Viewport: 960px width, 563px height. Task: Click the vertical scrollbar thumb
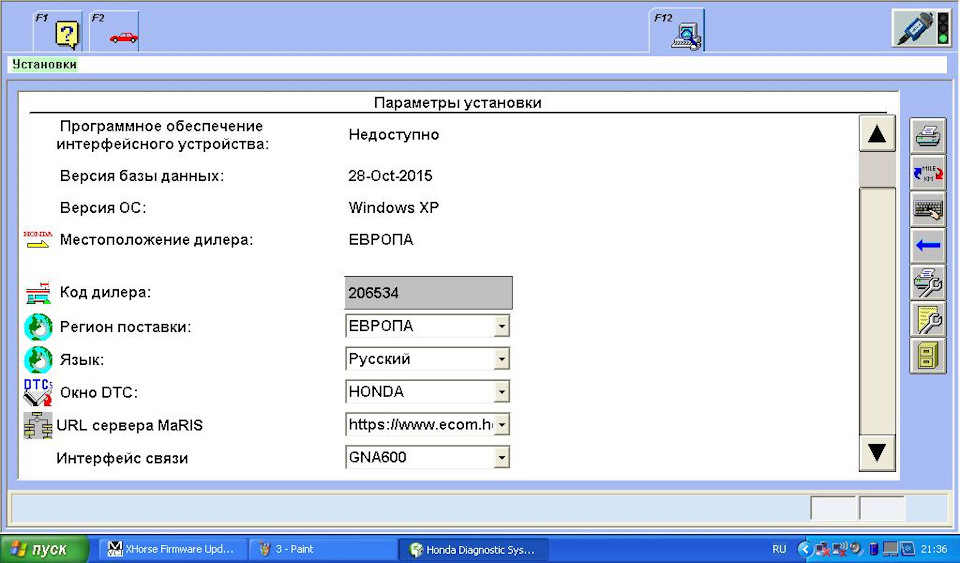click(877, 169)
